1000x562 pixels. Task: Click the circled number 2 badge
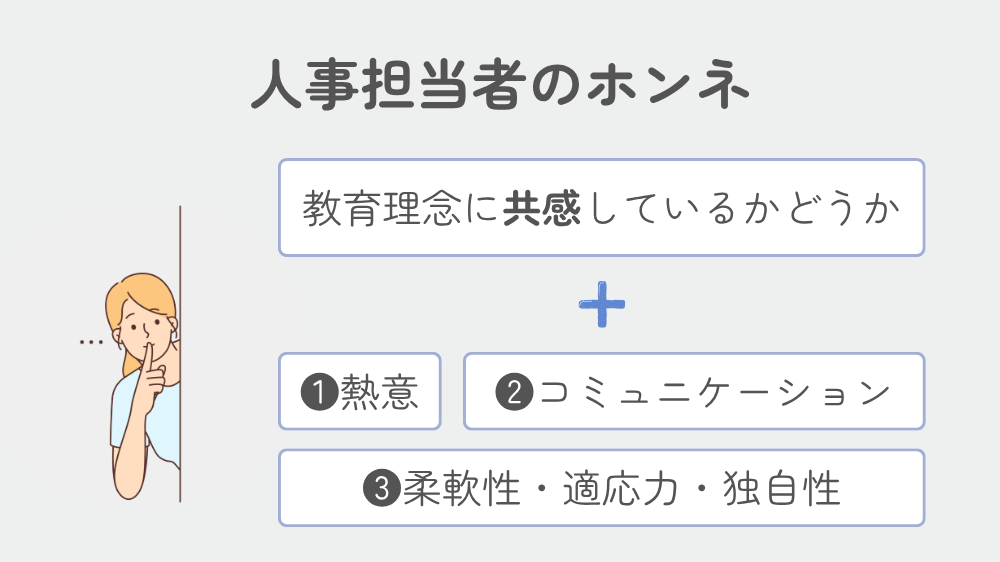514,392
